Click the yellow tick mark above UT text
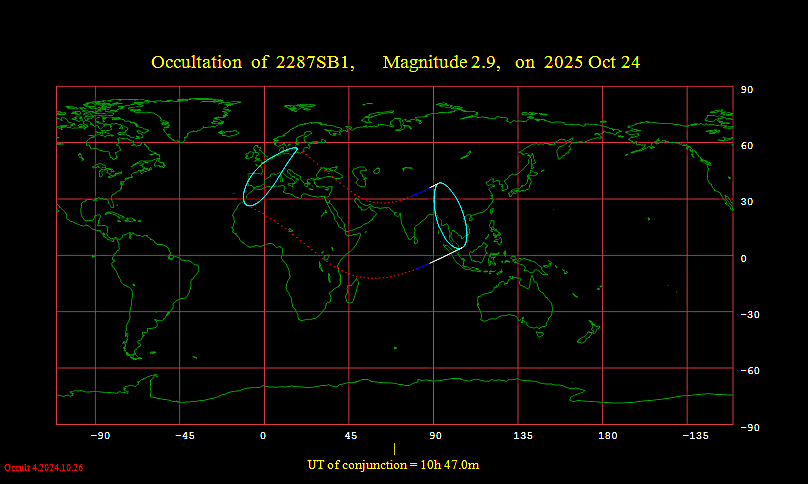Image resolution: width=808 pixels, height=484 pixels. [x=394, y=449]
